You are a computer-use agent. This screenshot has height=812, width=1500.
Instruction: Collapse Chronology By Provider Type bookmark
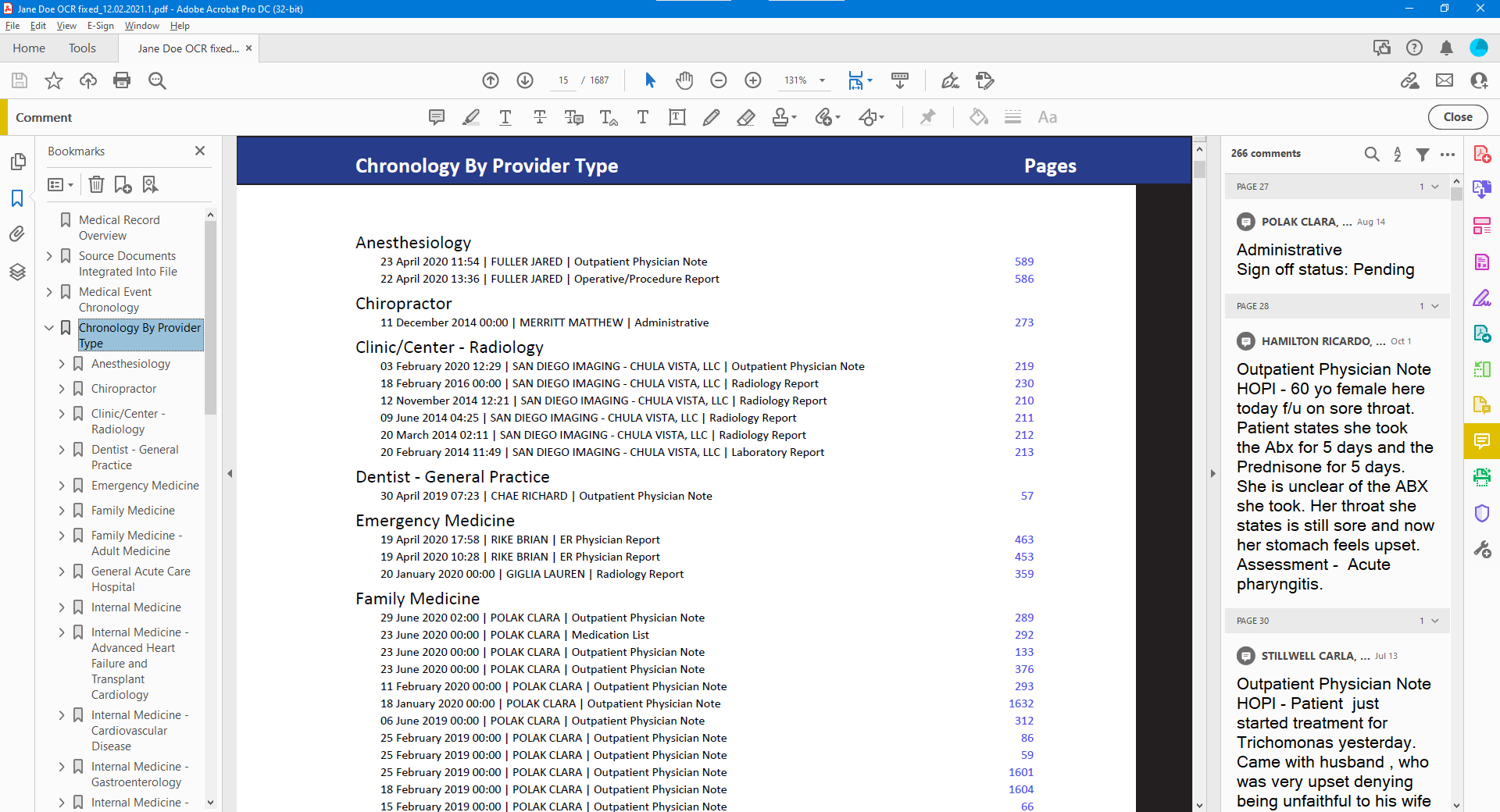49,328
